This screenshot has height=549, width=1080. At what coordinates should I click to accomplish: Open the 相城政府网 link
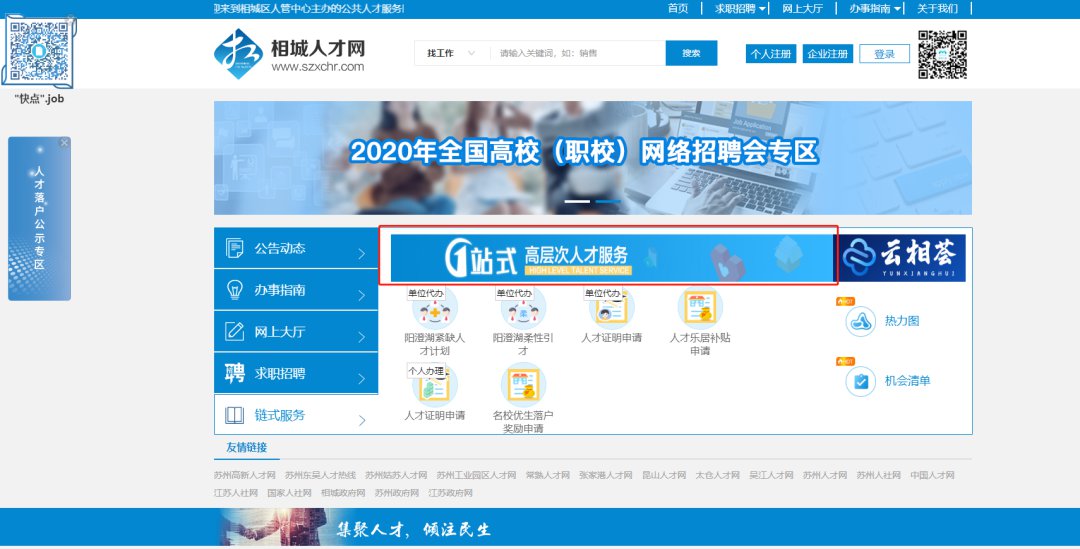point(343,493)
